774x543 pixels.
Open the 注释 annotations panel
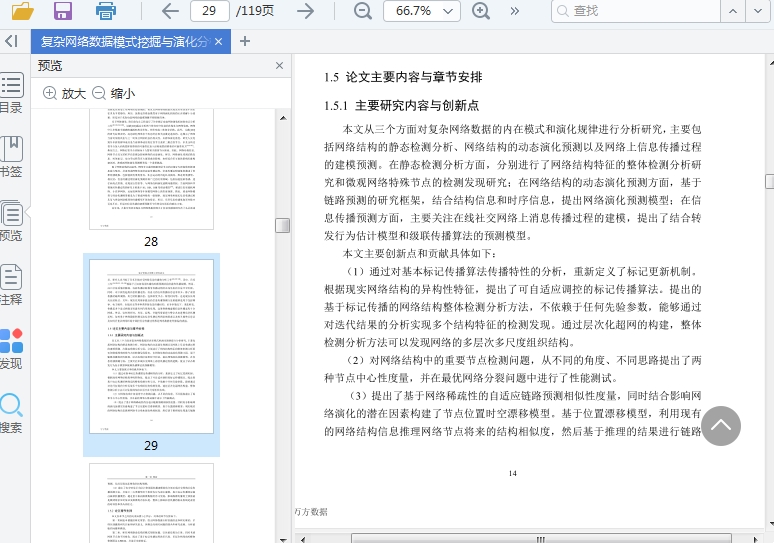click(11, 285)
